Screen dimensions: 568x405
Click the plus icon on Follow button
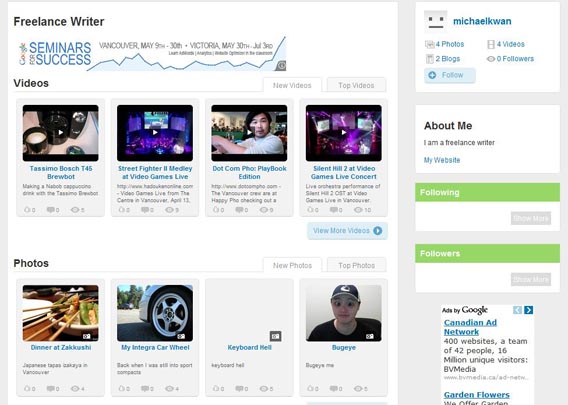[x=432, y=75]
